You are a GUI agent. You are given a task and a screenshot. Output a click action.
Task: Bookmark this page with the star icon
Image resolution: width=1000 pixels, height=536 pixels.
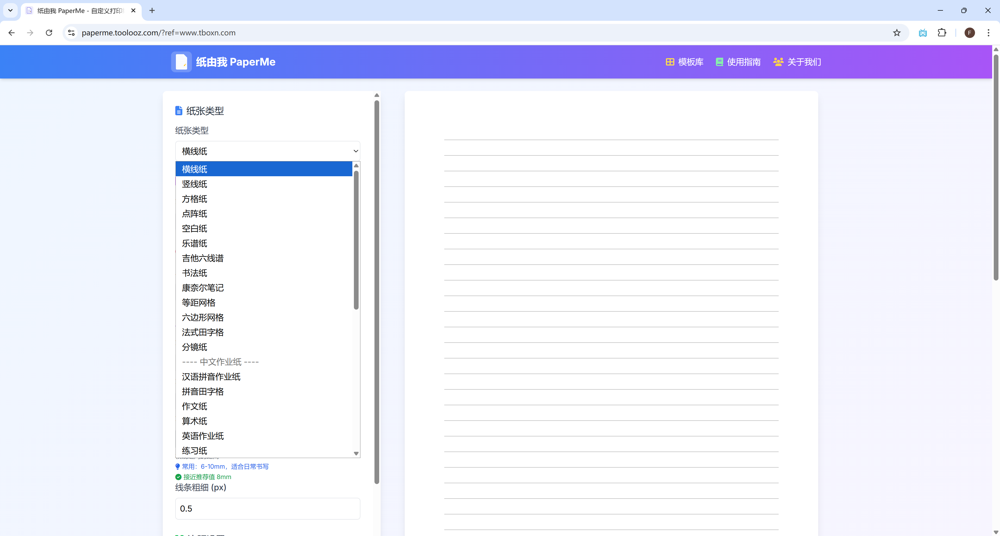pos(896,33)
